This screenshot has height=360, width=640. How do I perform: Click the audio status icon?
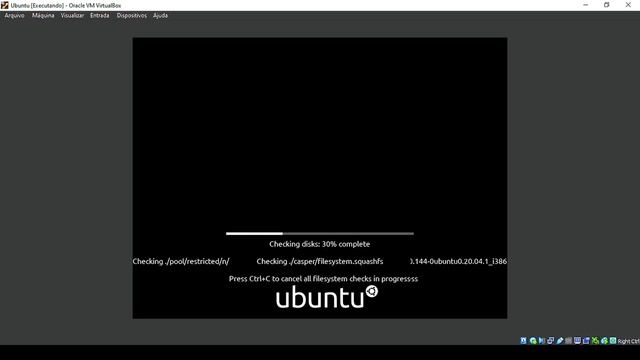tap(542, 340)
